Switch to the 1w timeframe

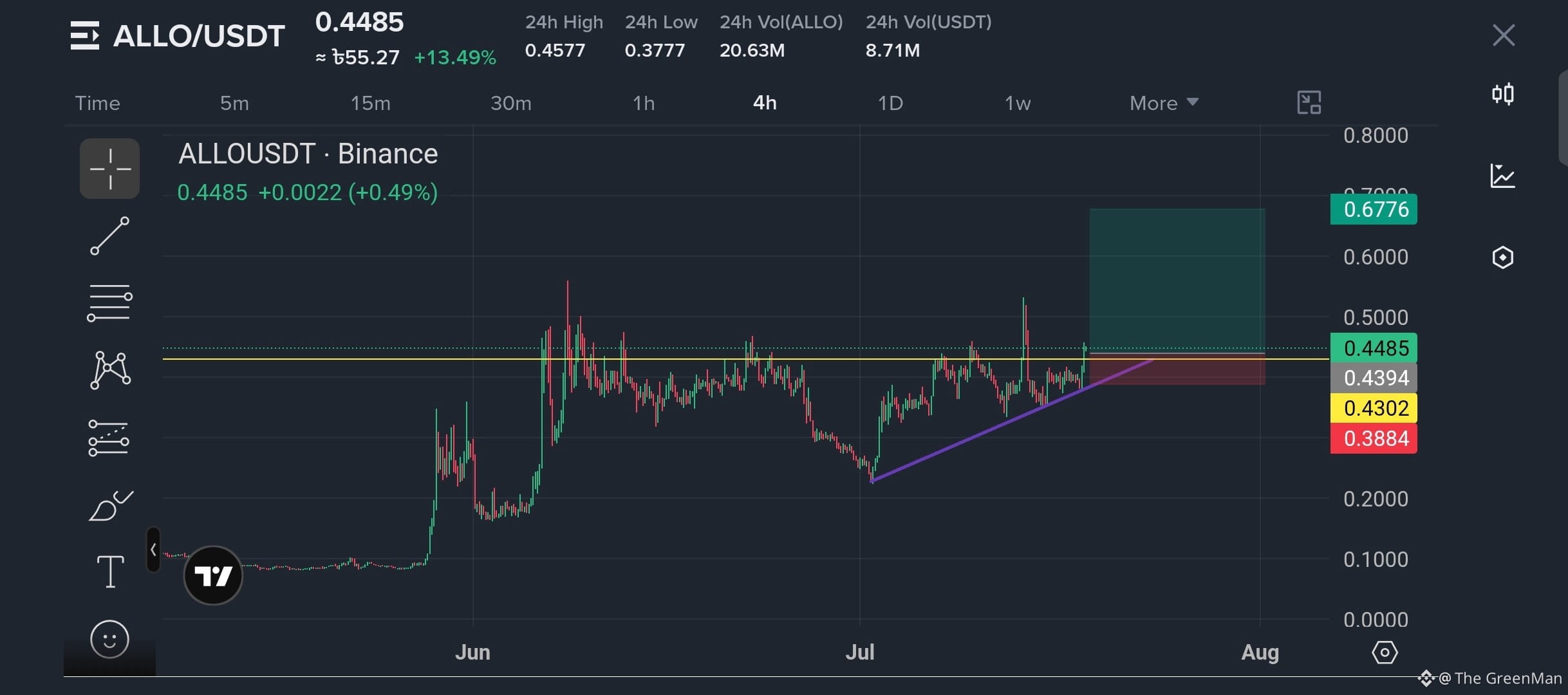tap(1018, 103)
